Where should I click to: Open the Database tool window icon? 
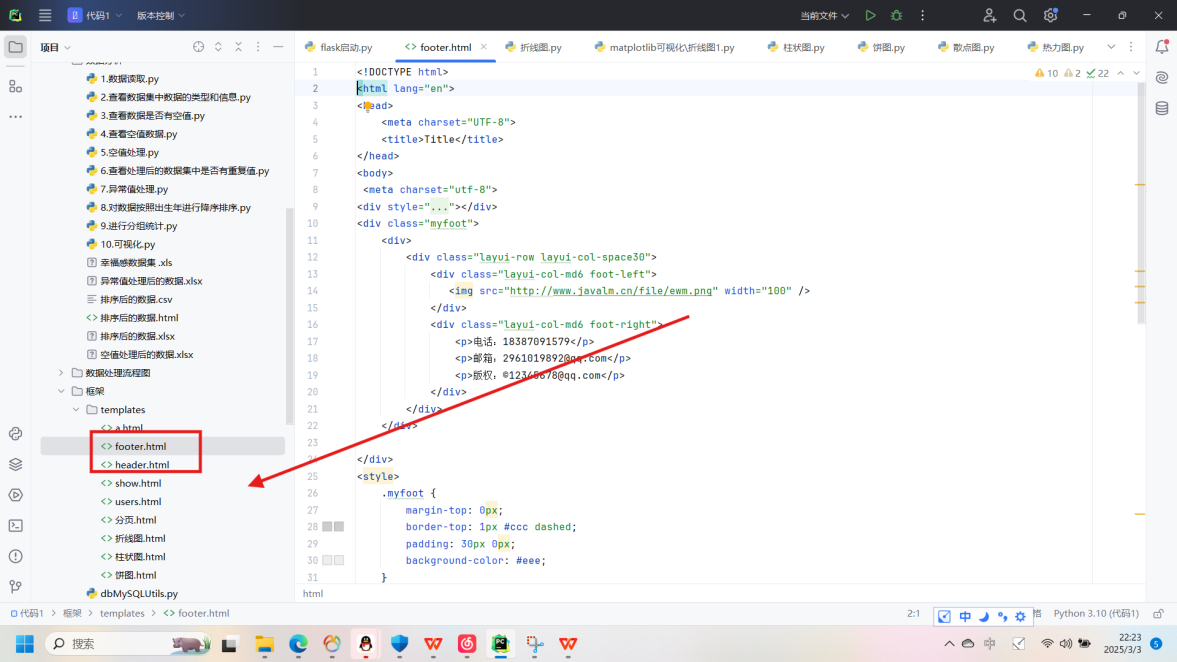(1161, 109)
